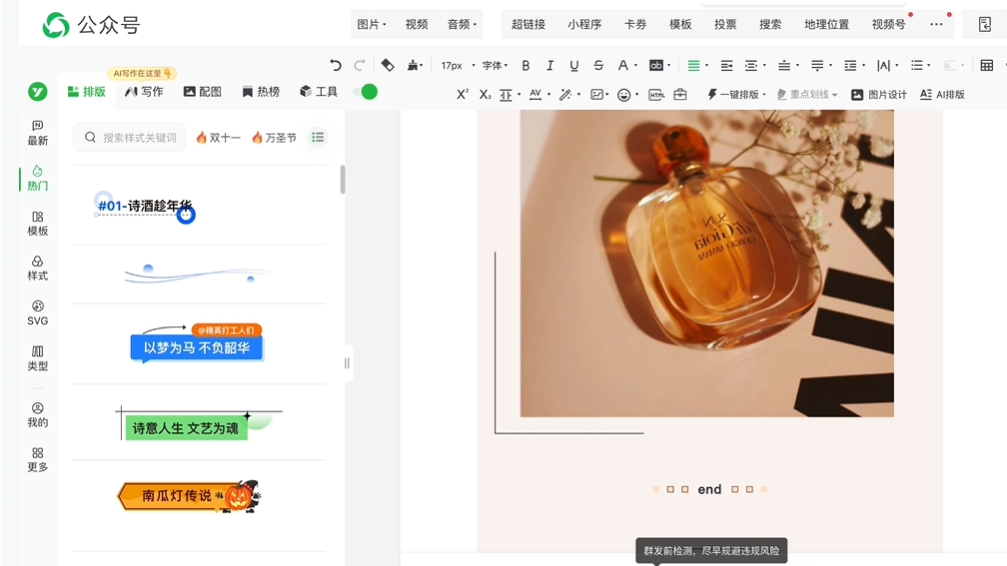Insert a table using table icon
This screenshot has width=1007, height=566.
pyautogui.click(x=986, y=66)
